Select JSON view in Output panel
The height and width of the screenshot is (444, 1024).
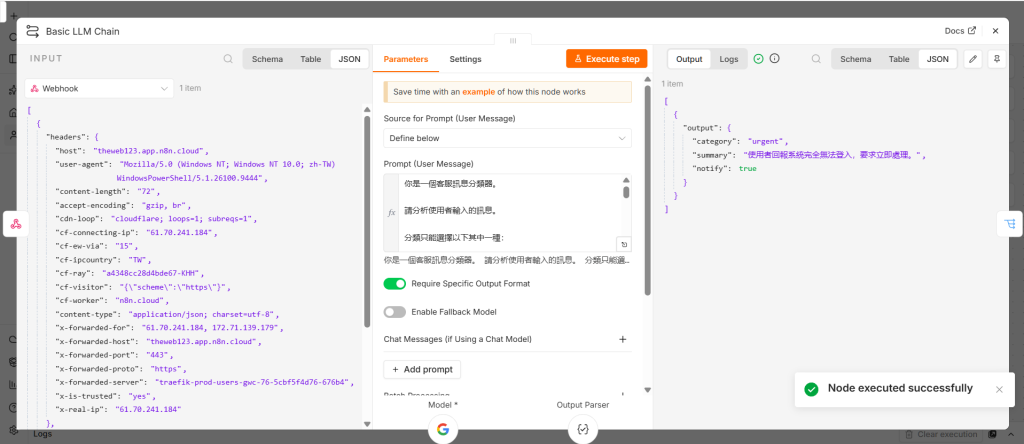[x=938, y=59]
